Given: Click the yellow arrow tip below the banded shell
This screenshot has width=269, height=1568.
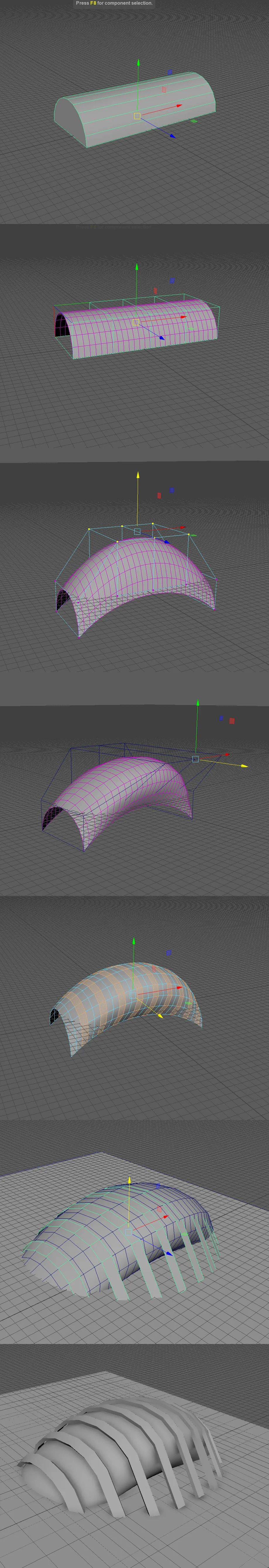Looking at the screenshot, I should (x=160, y=1016).
